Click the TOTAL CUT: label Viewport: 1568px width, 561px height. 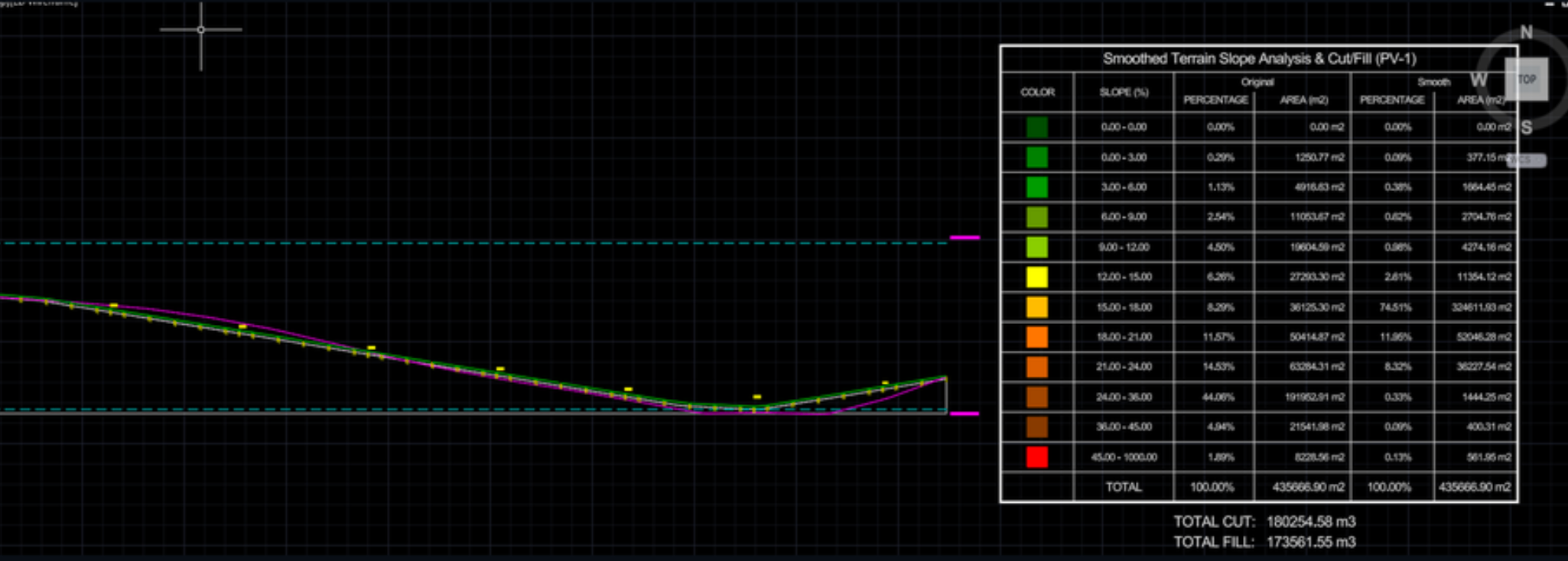point(1215,522)
